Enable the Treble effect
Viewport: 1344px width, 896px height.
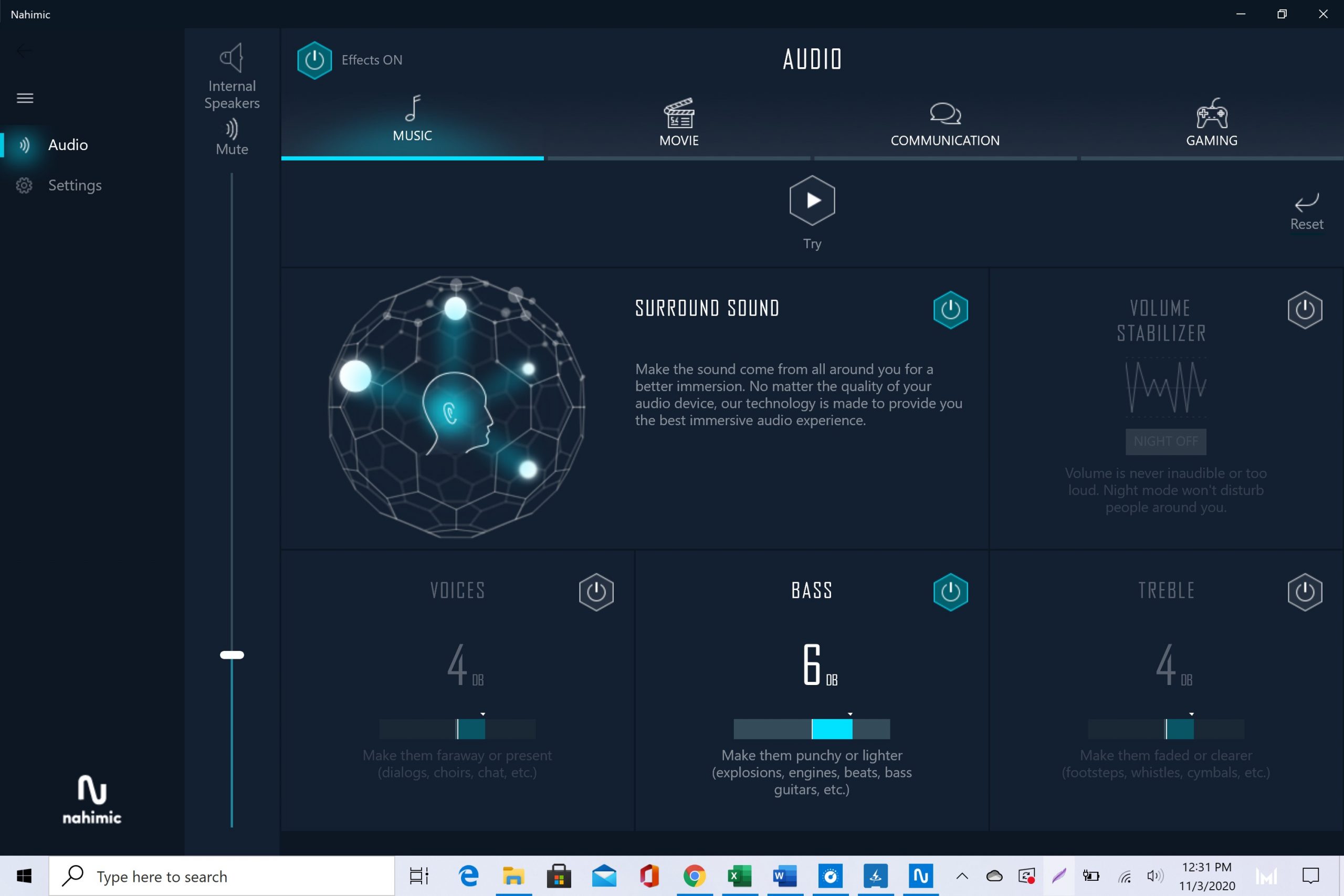click(x=1304, y=592)
